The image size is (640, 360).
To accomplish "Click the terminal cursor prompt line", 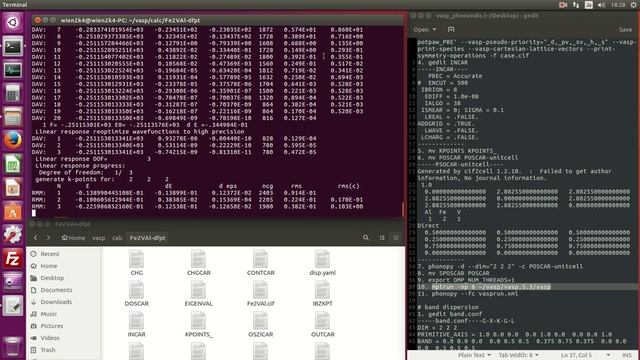I will click(34, 213).
